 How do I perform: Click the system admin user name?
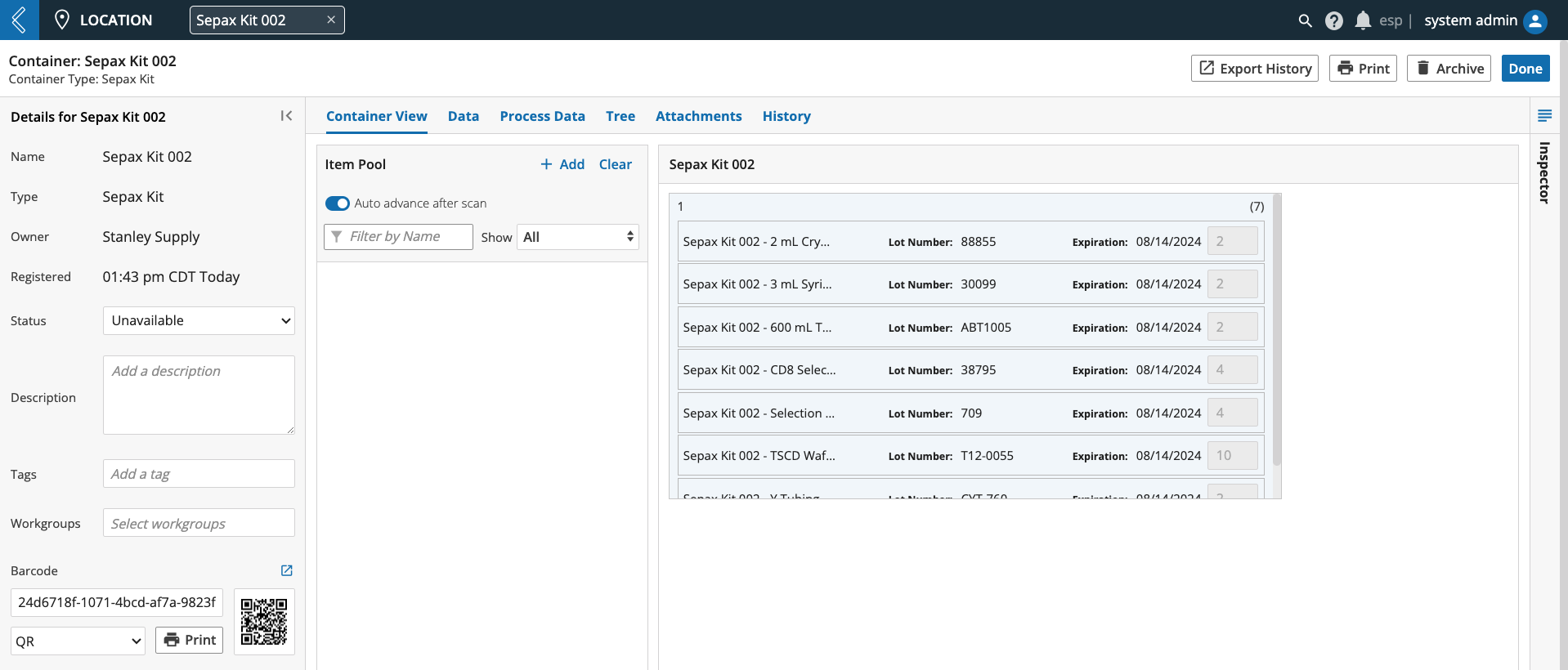click(1471, 20)
